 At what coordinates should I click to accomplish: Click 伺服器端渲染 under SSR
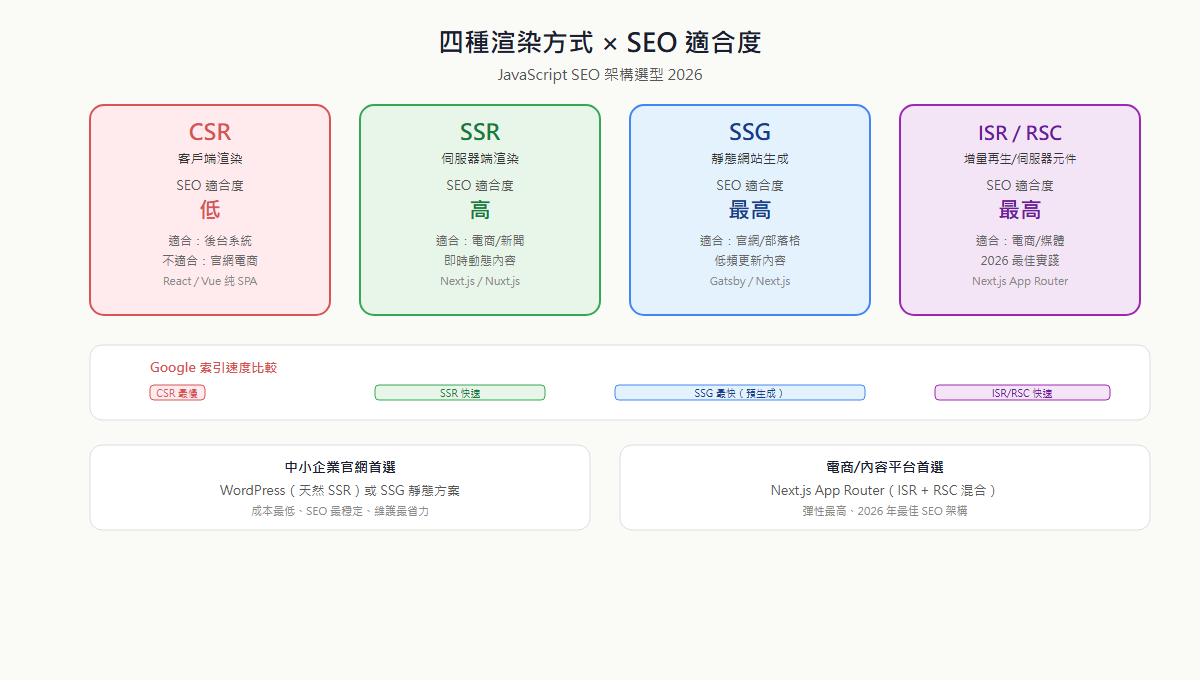coord(480,159)
